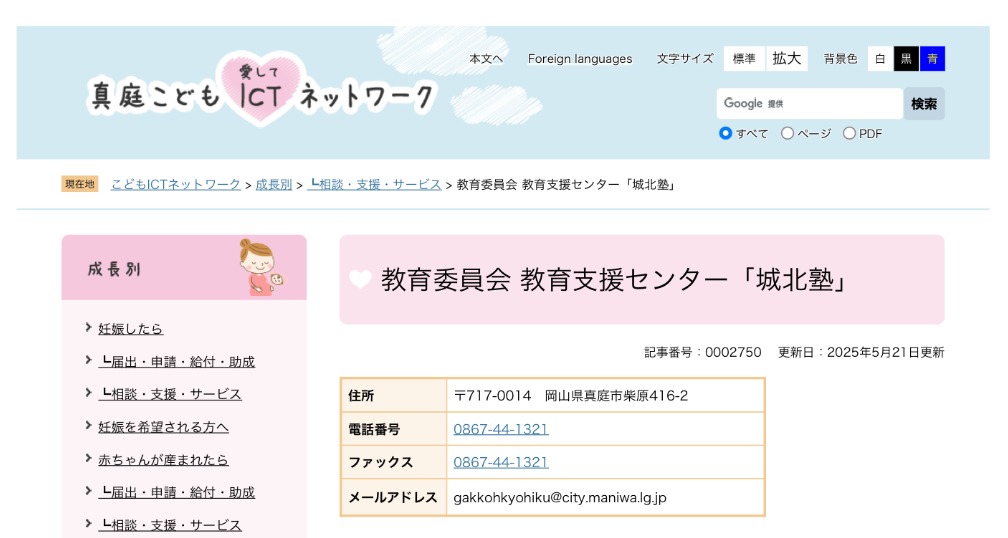Focus the Google search input field
The width and height of the screenshot is (1008, 538).
(x=810, y=103)
